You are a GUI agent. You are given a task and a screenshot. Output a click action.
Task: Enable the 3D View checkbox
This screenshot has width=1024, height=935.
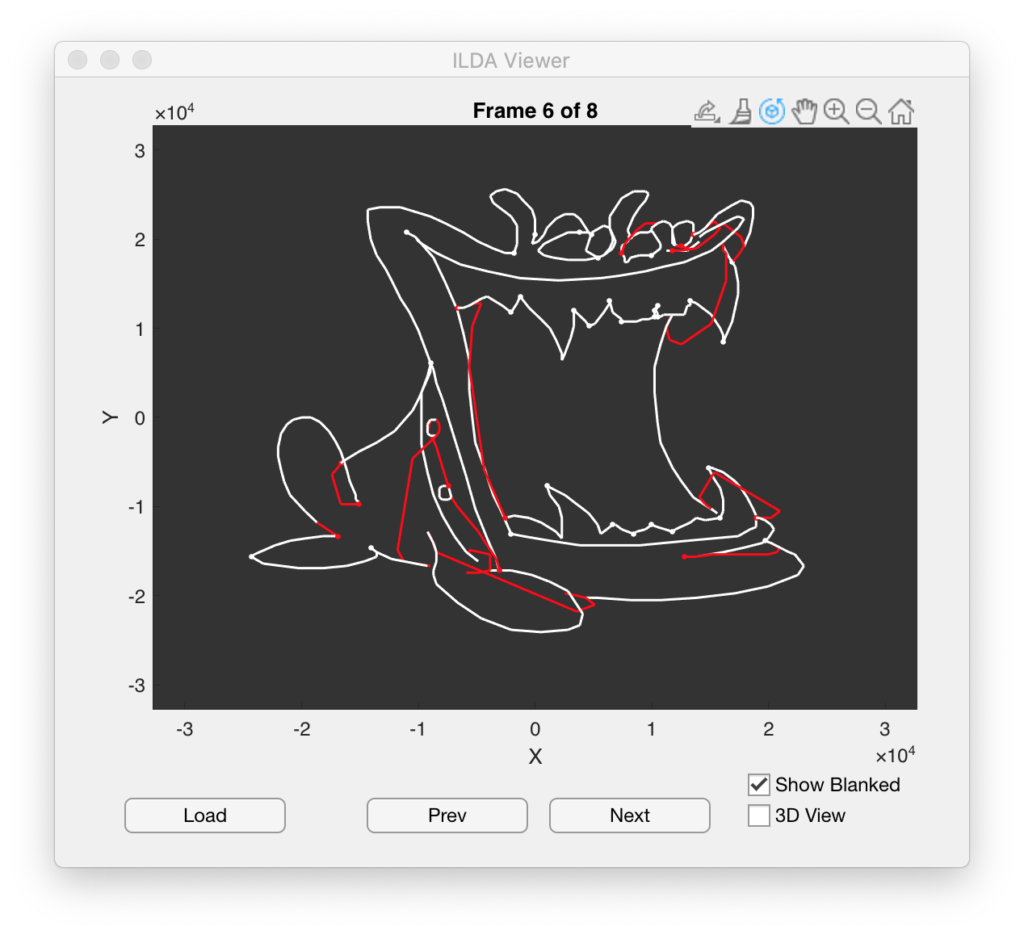click(x=759, y=816)
